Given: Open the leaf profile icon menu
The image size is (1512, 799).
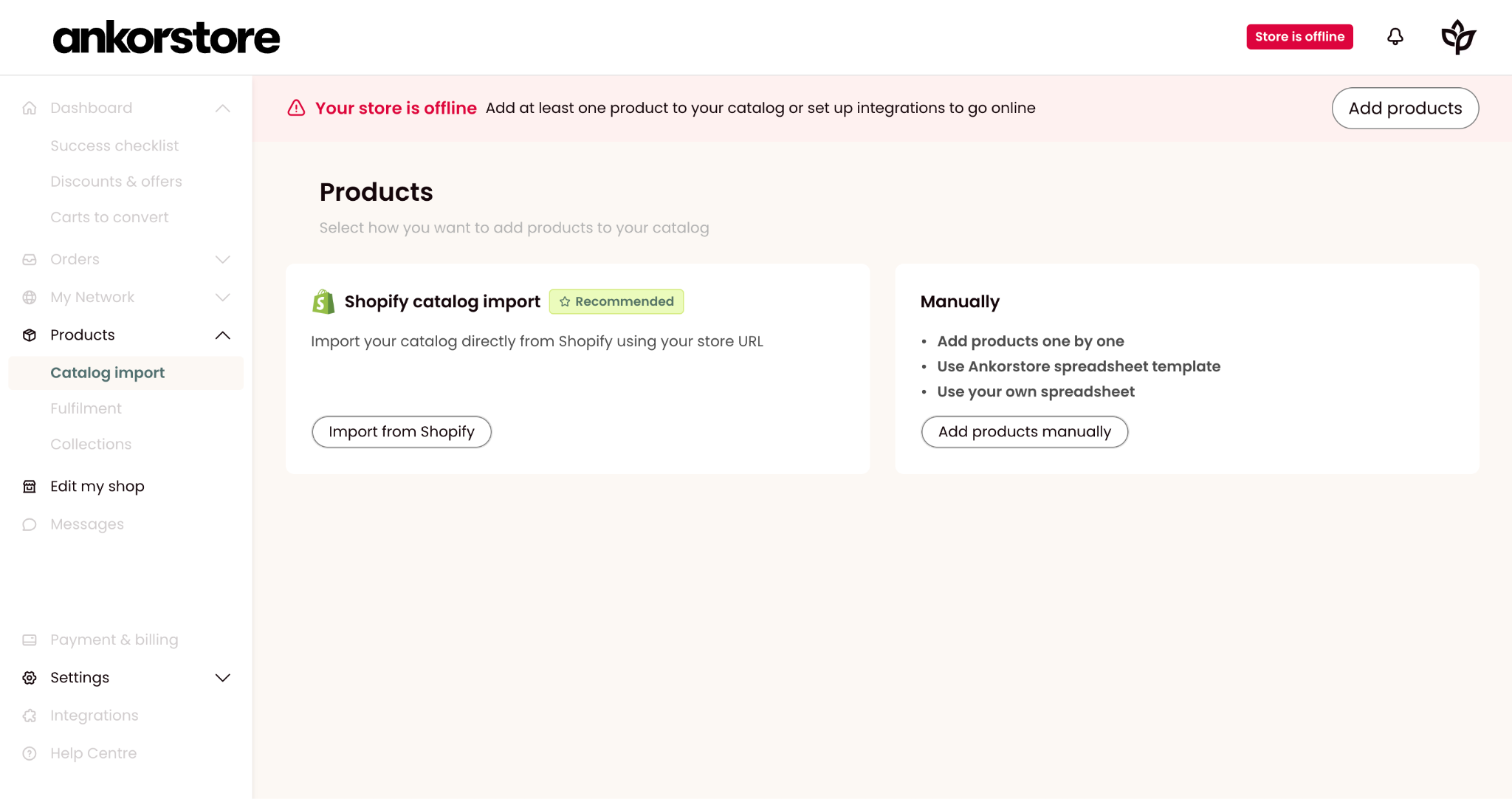Looking at the screenshot, I should [x=1458, y=37].
